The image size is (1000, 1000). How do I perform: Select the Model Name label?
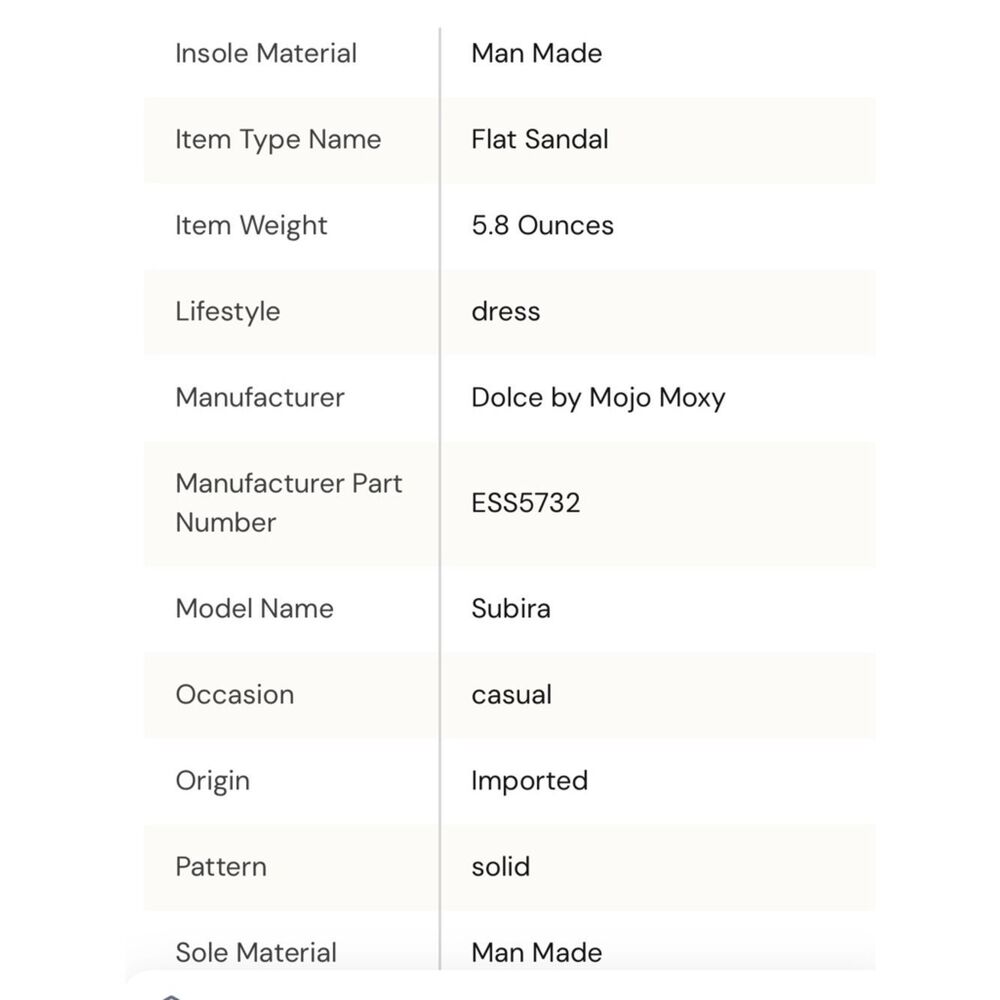pyautogui.click(x=254, y=608)
